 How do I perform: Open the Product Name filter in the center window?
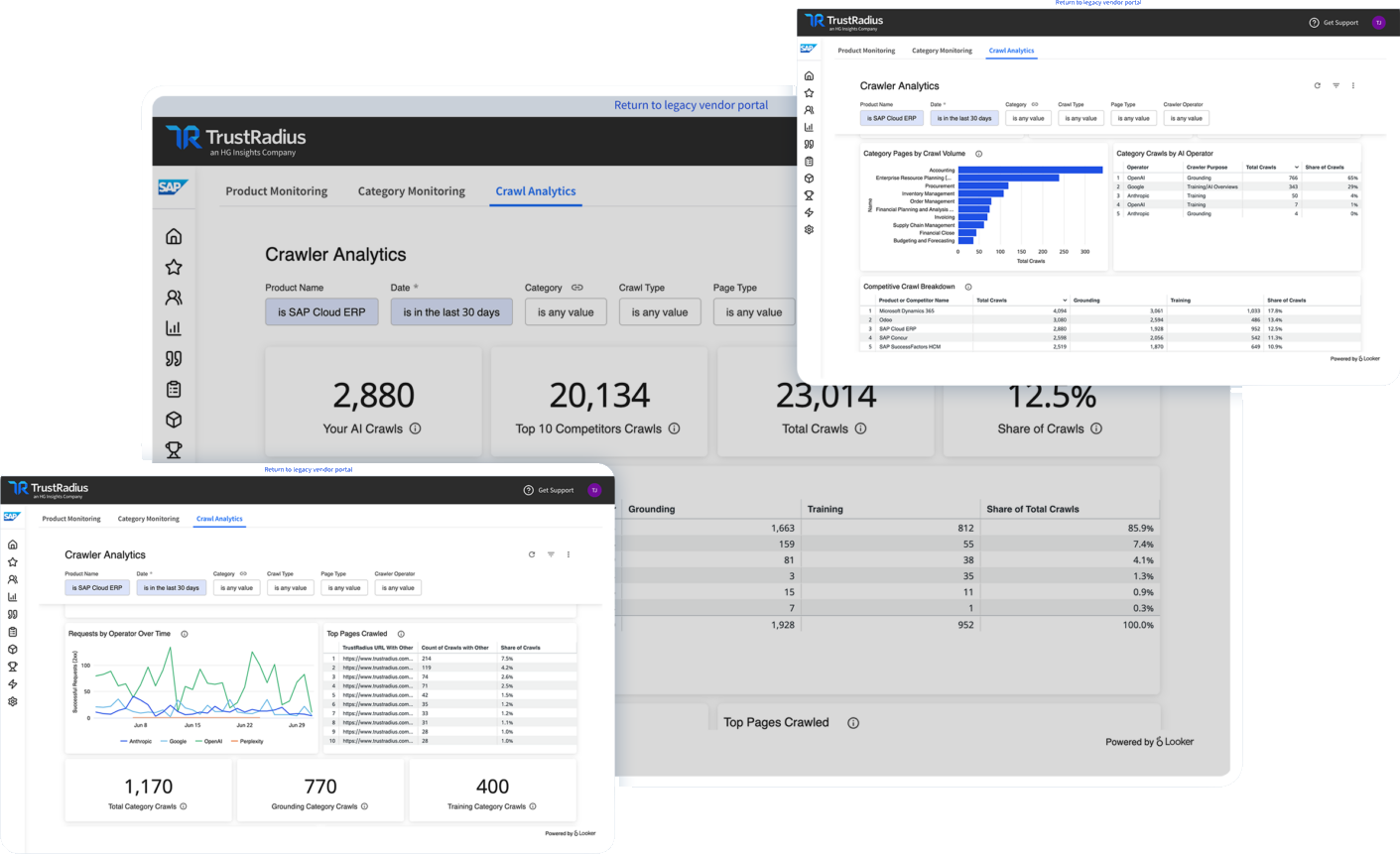pyautogui.click(x=321, y=312)
